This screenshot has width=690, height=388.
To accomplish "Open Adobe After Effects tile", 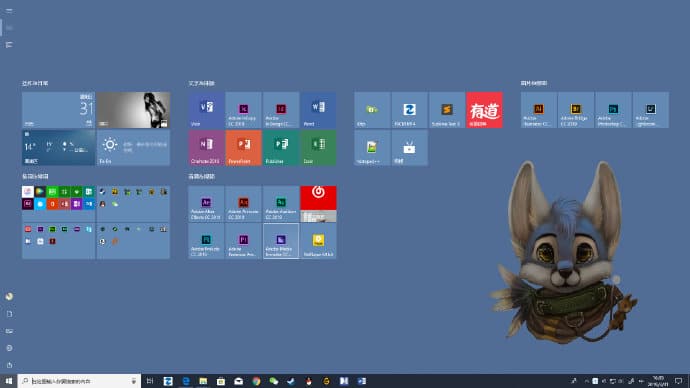I will coord(206,203).
